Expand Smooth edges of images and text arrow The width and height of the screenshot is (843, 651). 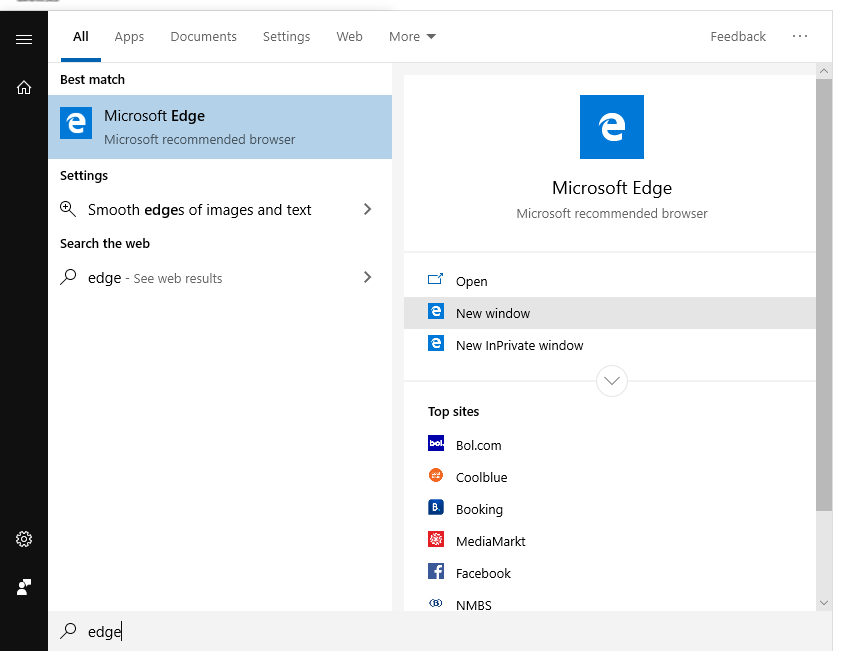point(367,209)
